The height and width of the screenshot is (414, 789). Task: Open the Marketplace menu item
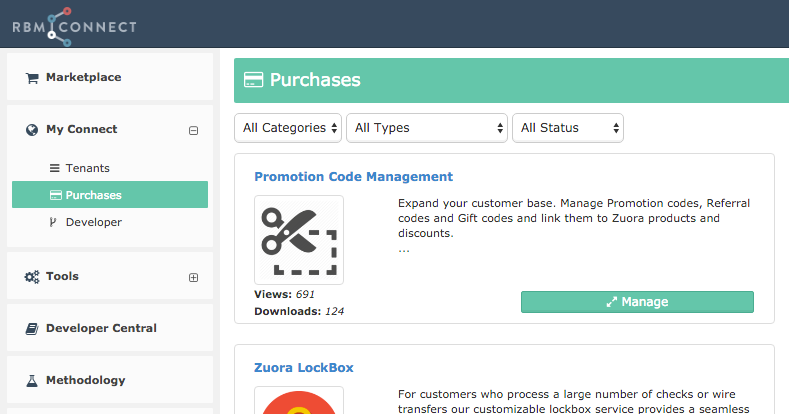tap(110, 77)
